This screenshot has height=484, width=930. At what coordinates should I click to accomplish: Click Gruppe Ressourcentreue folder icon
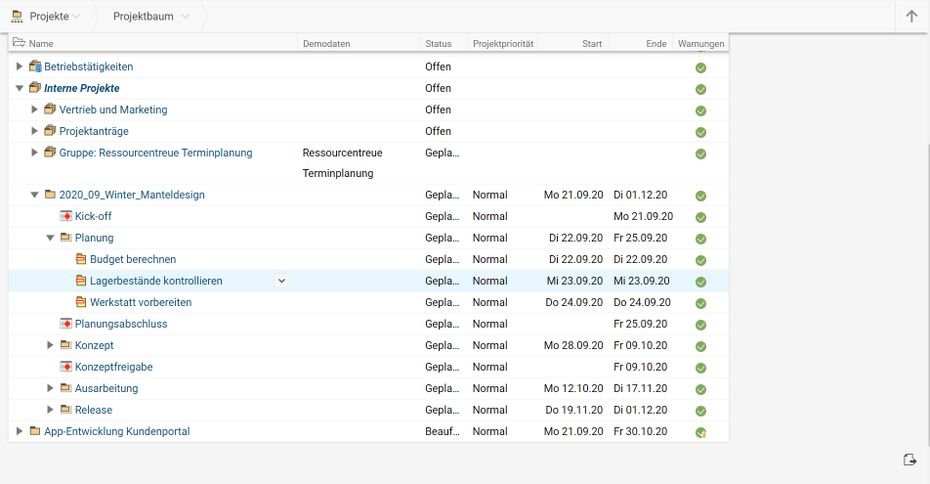coord(50,152)
